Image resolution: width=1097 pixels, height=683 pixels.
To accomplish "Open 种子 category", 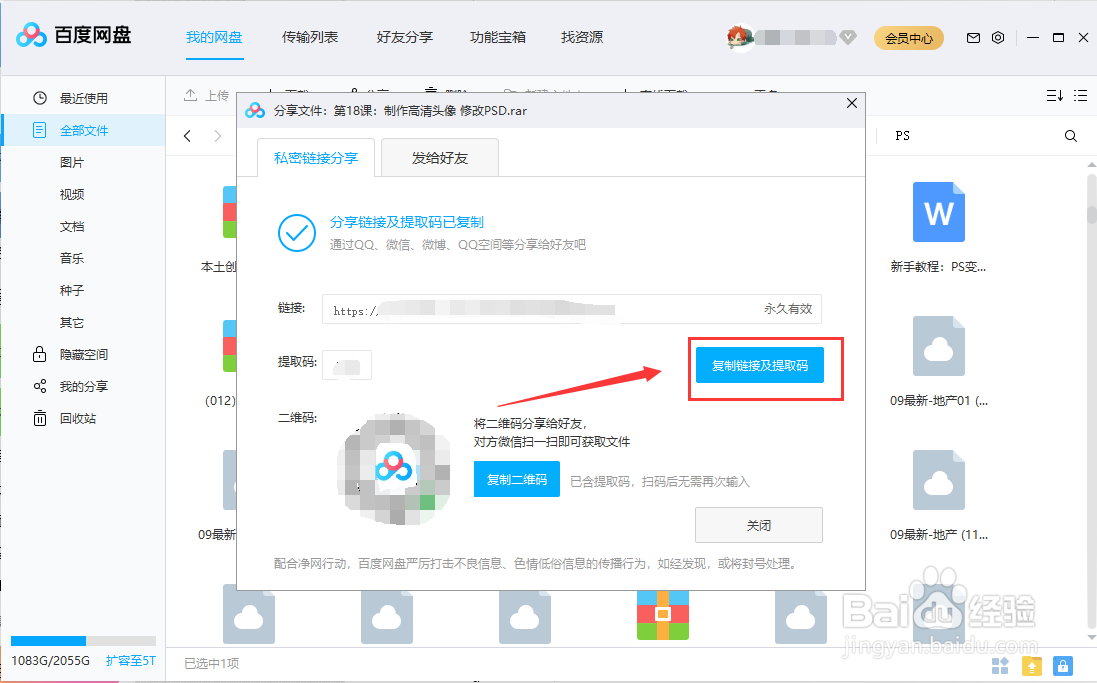I will point(72,290).
